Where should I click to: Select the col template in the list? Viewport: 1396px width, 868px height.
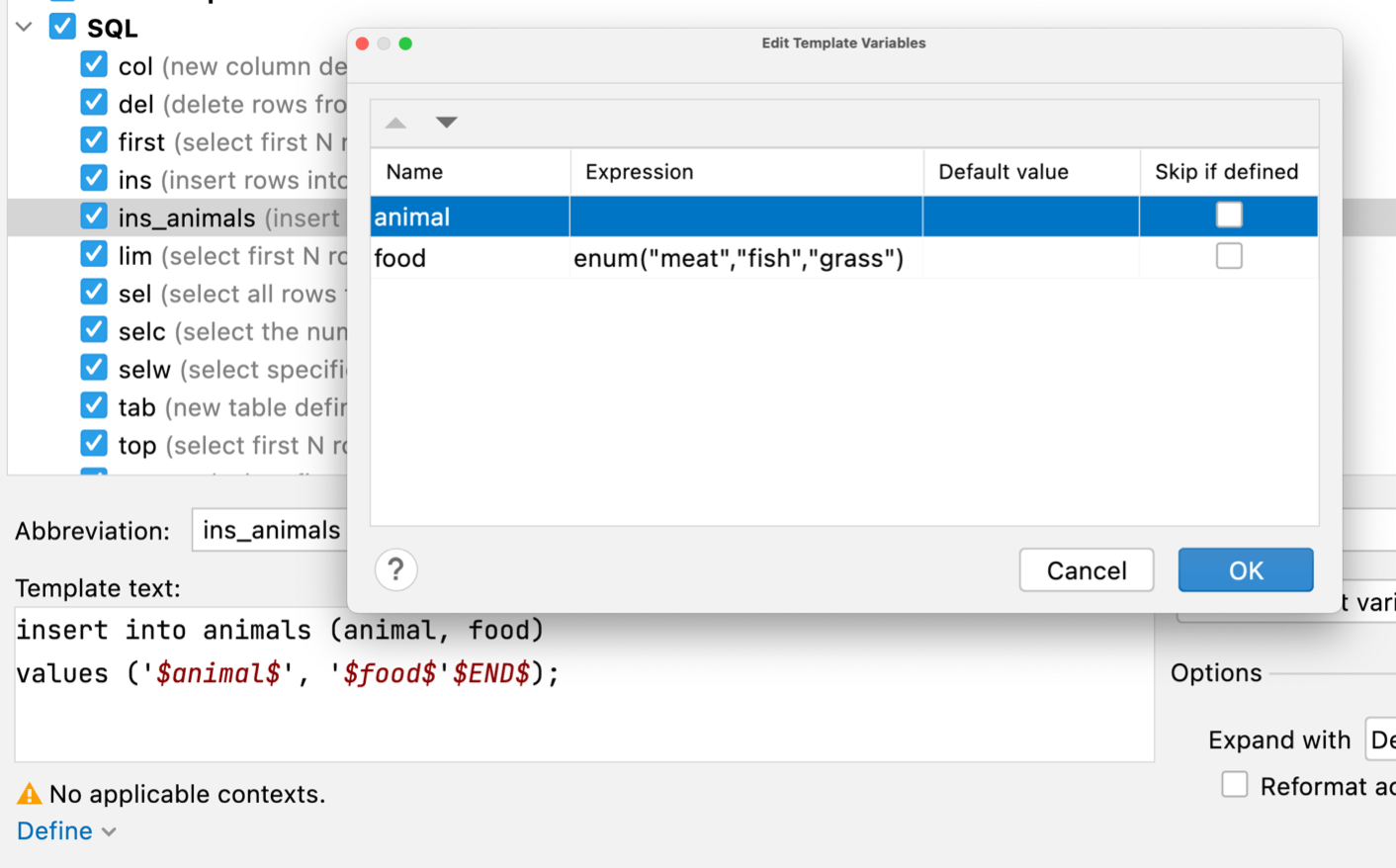(x=232, y=66)
